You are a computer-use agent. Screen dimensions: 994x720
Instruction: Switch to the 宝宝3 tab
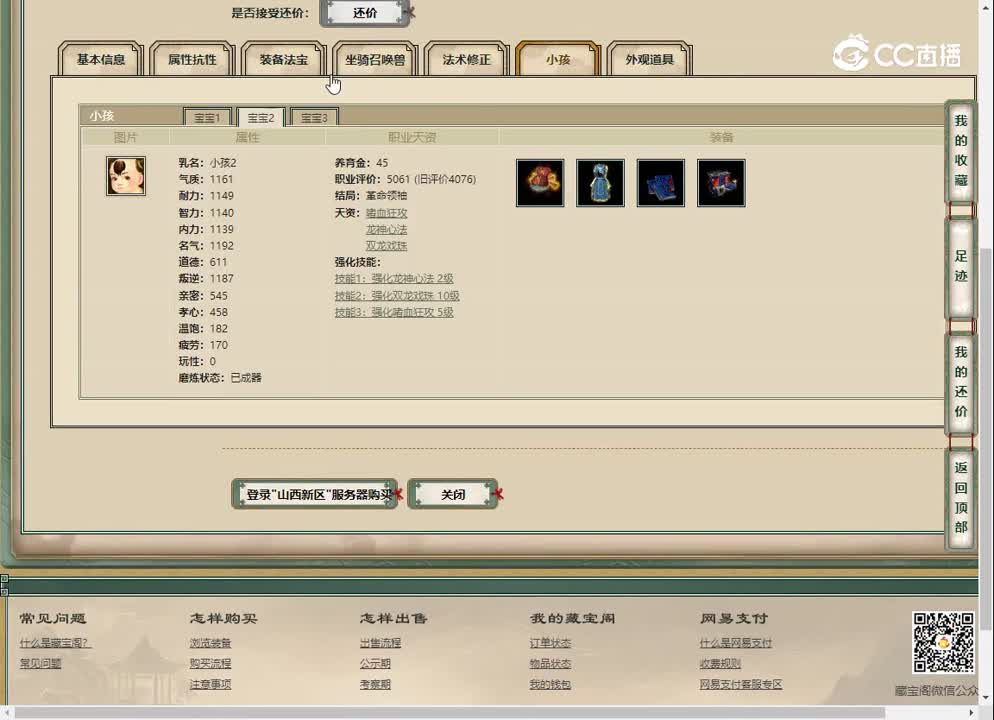[314, 116]
